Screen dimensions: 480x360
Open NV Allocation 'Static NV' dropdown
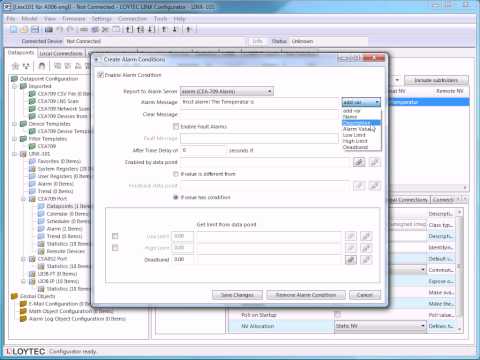(x=380, y=326)
